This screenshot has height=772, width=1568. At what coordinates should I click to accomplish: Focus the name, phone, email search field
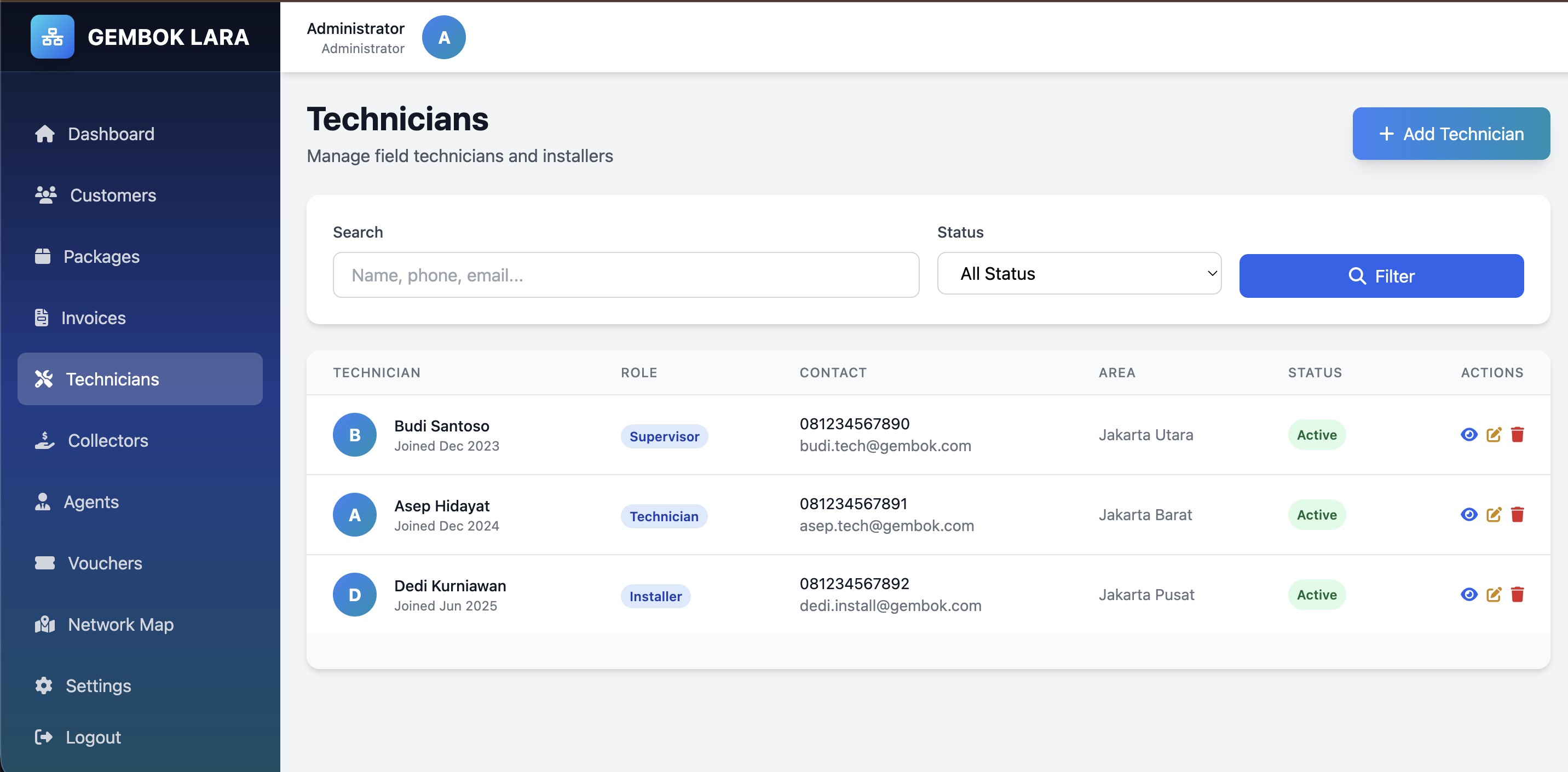coord(625,275)
